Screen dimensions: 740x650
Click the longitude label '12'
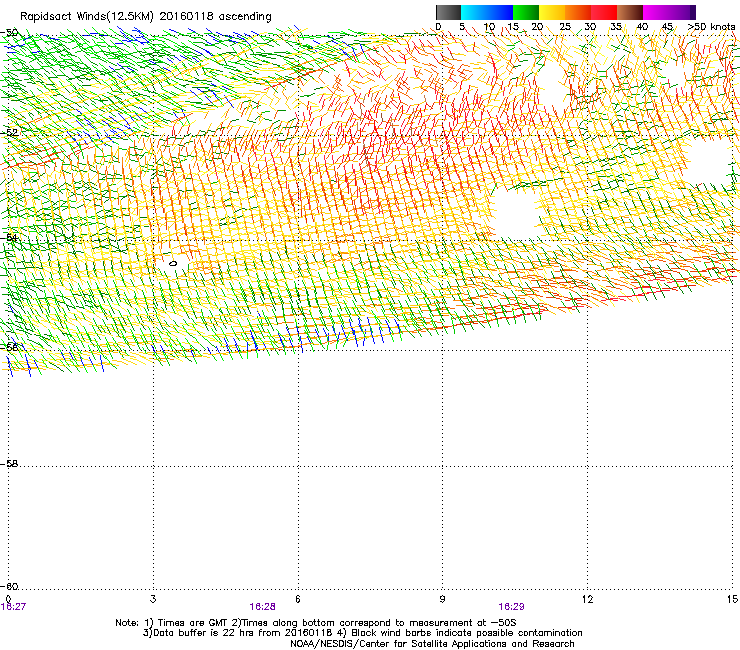click(x=587, y=599)
